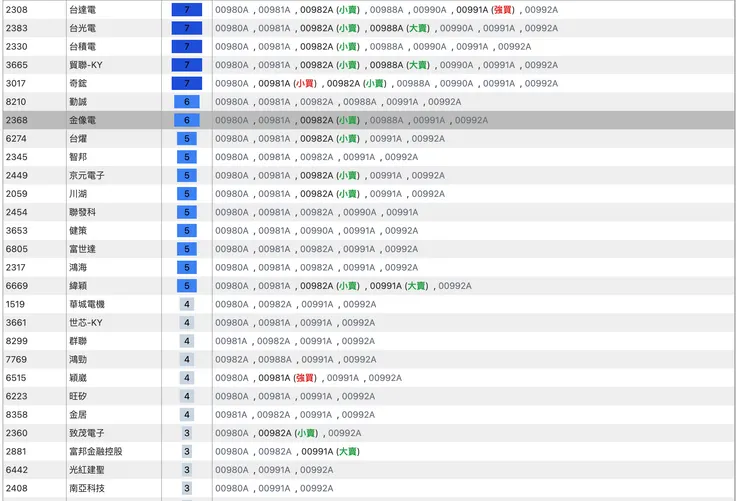Viewport: 740px width, 501px height.
Task: Click the 7 count badge in 2308 row
Action: (x=187, y=10)
